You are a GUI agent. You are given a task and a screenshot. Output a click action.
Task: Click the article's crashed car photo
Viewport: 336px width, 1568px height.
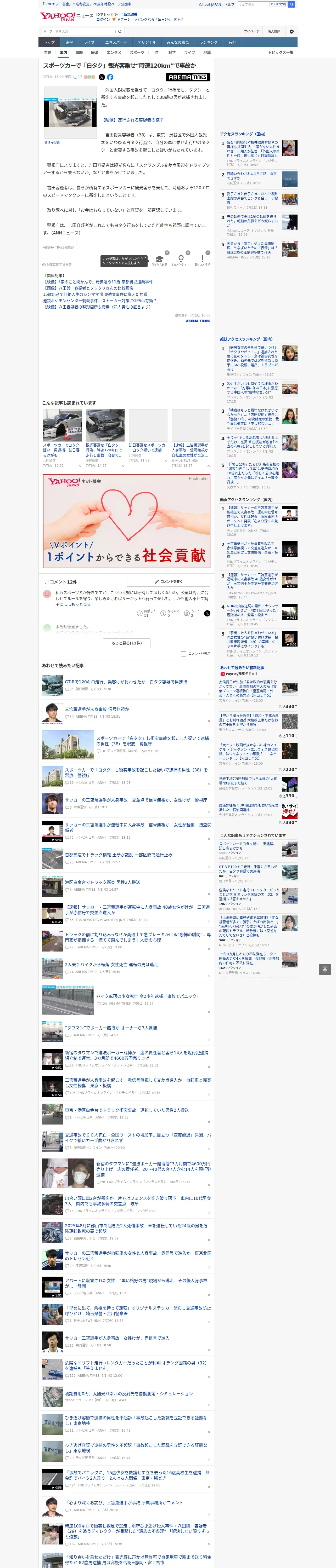[x=70, y=113]
